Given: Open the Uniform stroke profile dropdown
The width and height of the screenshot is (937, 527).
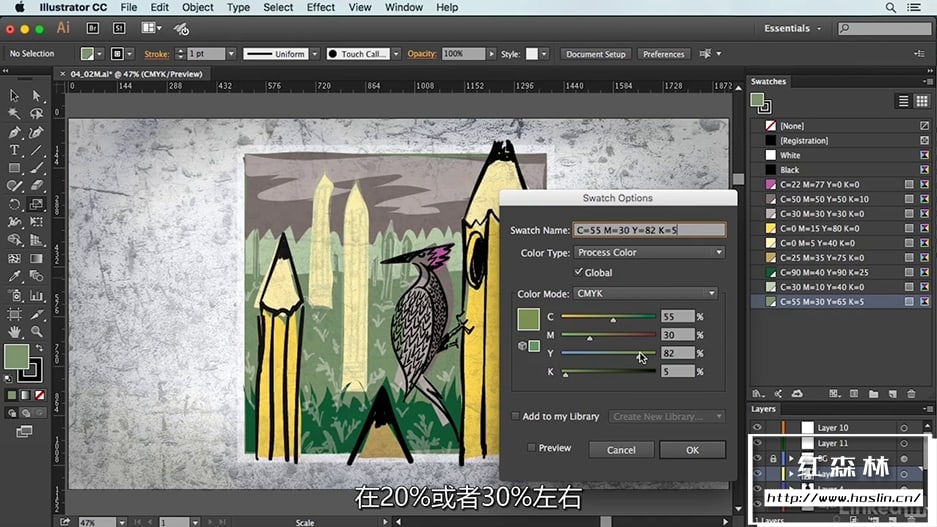Looking at the screenshot, I should point(314,54).
